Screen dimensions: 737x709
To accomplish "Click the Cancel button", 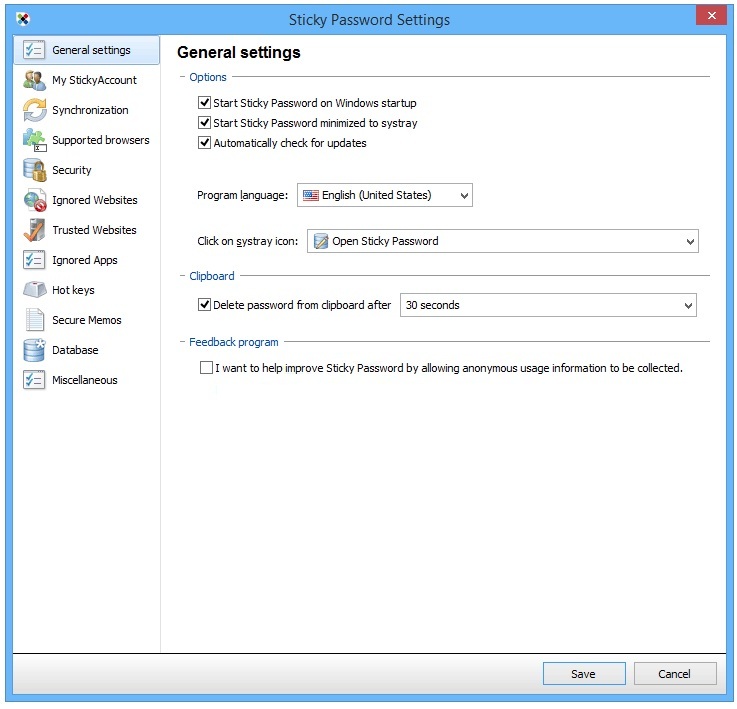I will click(674, 674).
